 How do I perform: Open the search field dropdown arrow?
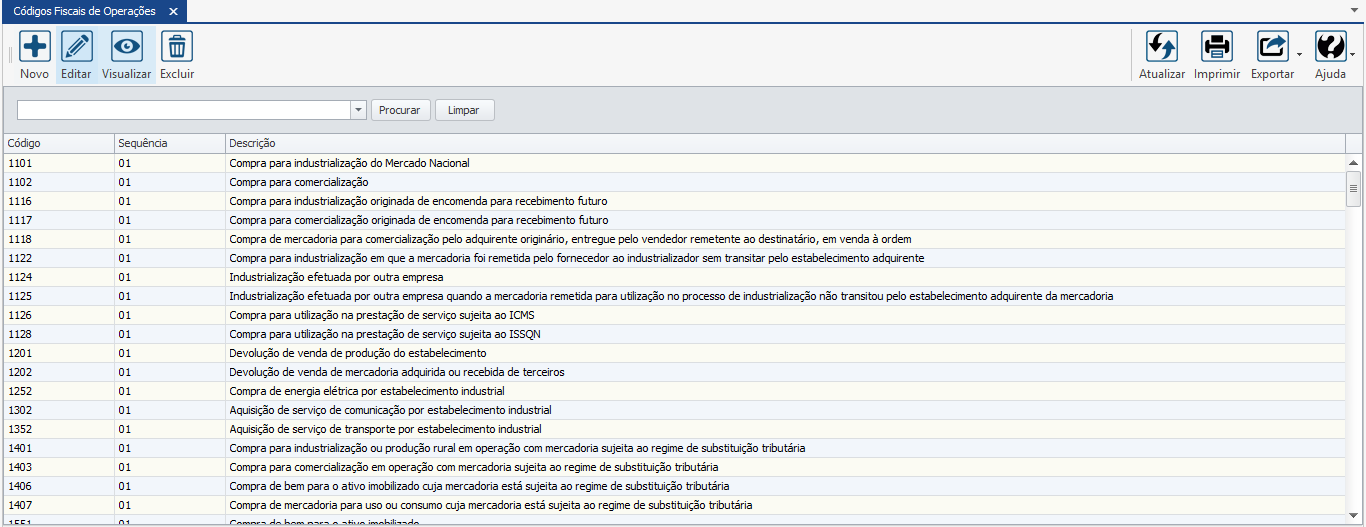(x=359, y=110)
